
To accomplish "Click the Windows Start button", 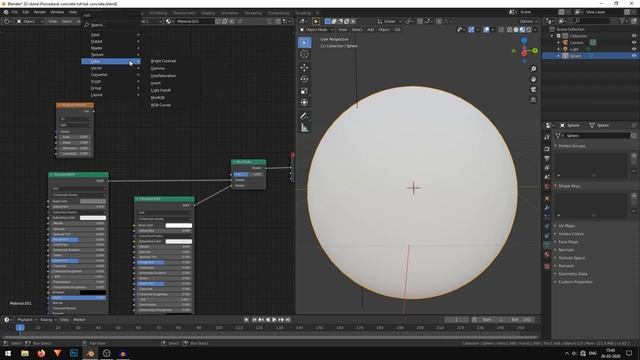I will pos(8,353).
